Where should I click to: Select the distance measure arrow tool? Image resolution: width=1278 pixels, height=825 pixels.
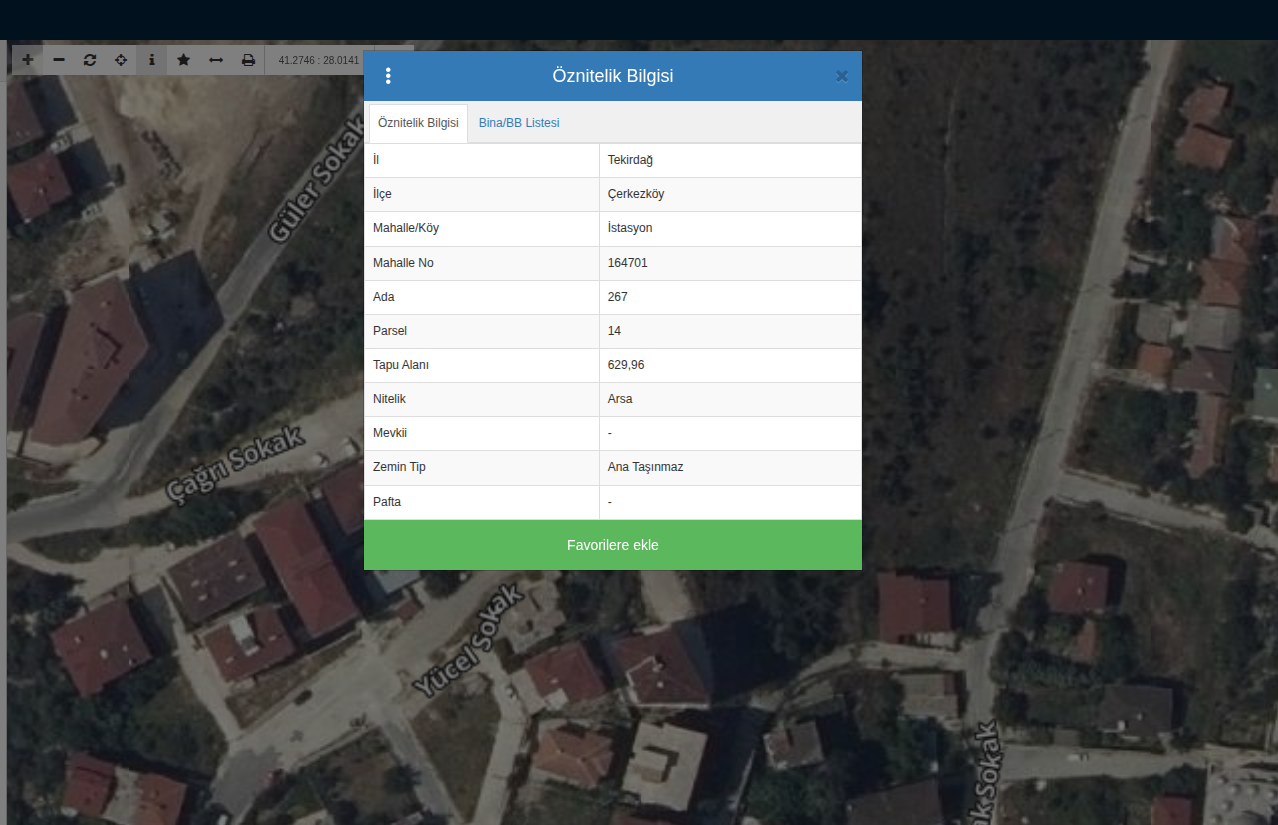click(x=216, y=60)
